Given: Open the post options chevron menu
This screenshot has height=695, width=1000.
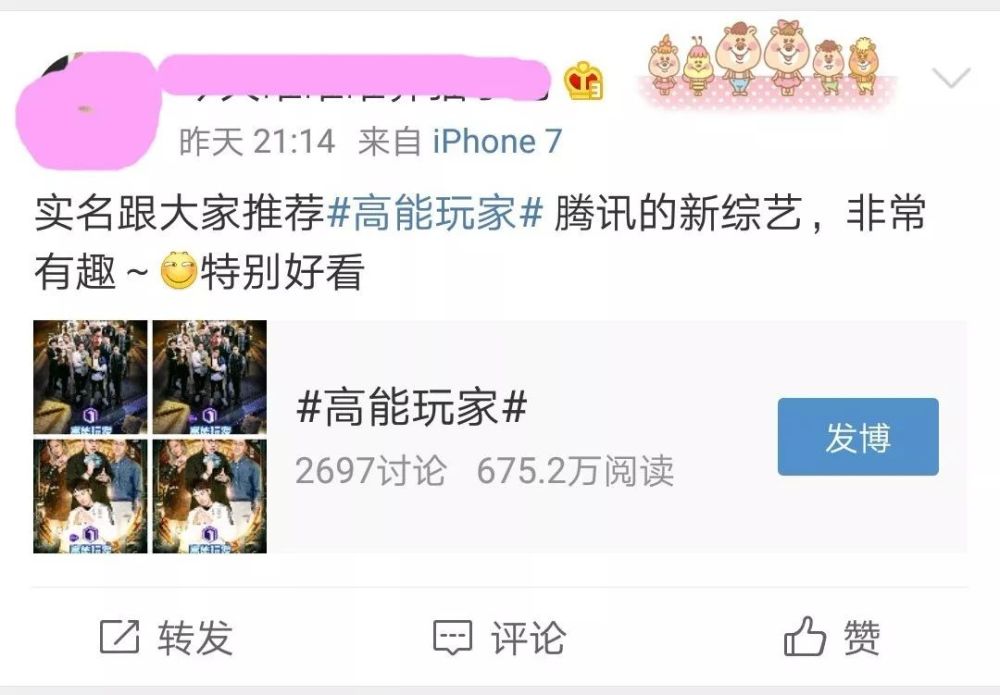Looking at the screenshot, I should coord(951,77).
